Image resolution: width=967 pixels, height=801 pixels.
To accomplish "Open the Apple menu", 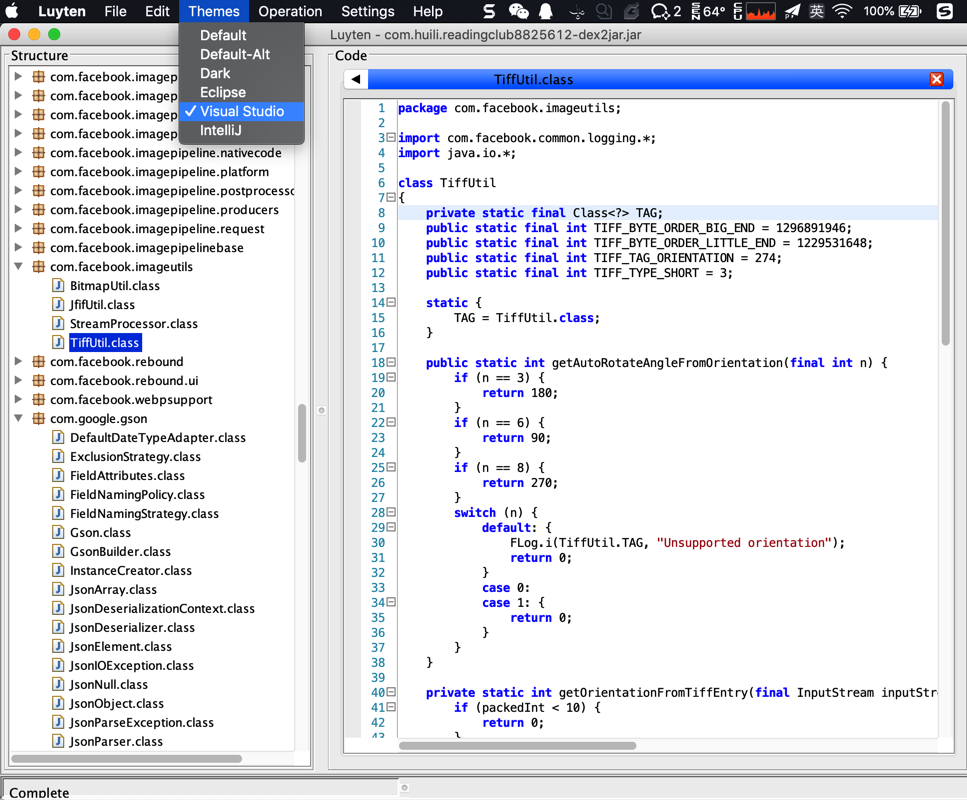I will [x=12, y=11].
